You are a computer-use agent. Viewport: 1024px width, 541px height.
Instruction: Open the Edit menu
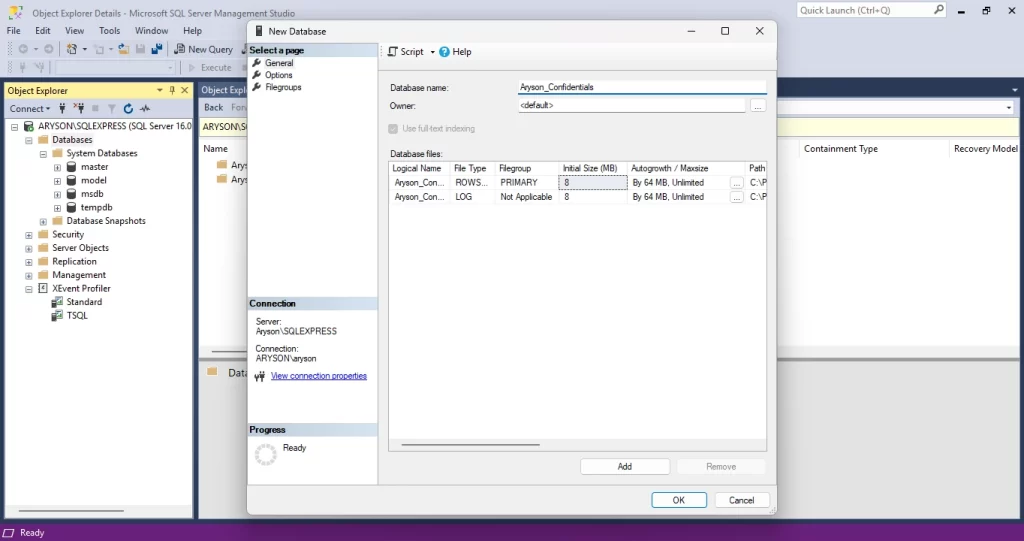42,31
